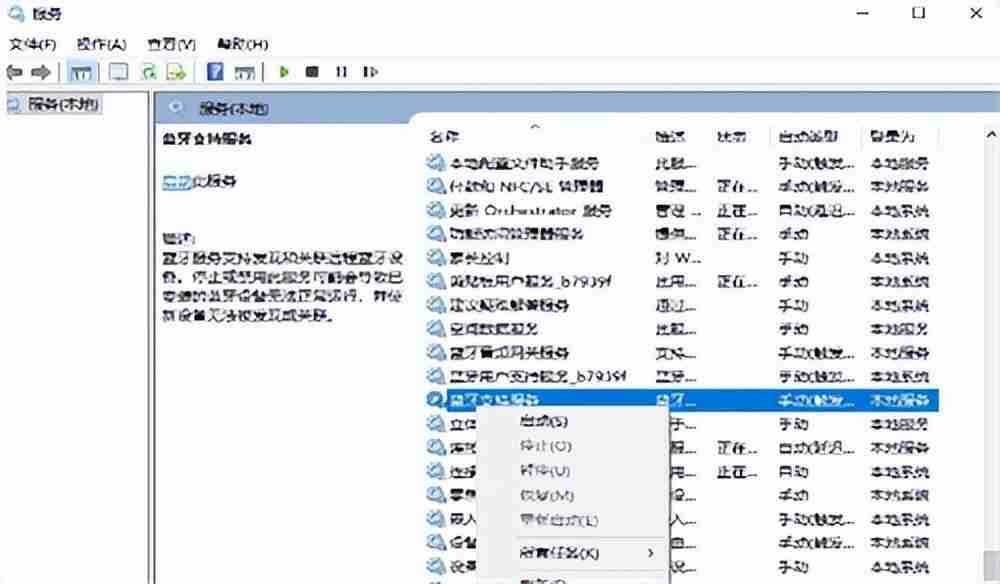Select the 付款和 NFC/SE 管理器 service name

[526, 187]
